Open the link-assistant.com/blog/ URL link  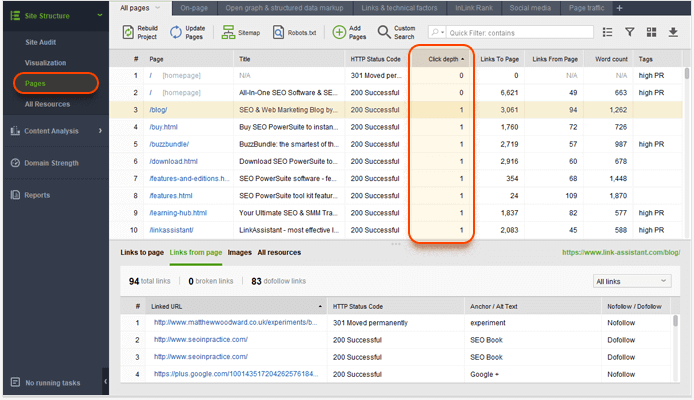click(621, 252)
